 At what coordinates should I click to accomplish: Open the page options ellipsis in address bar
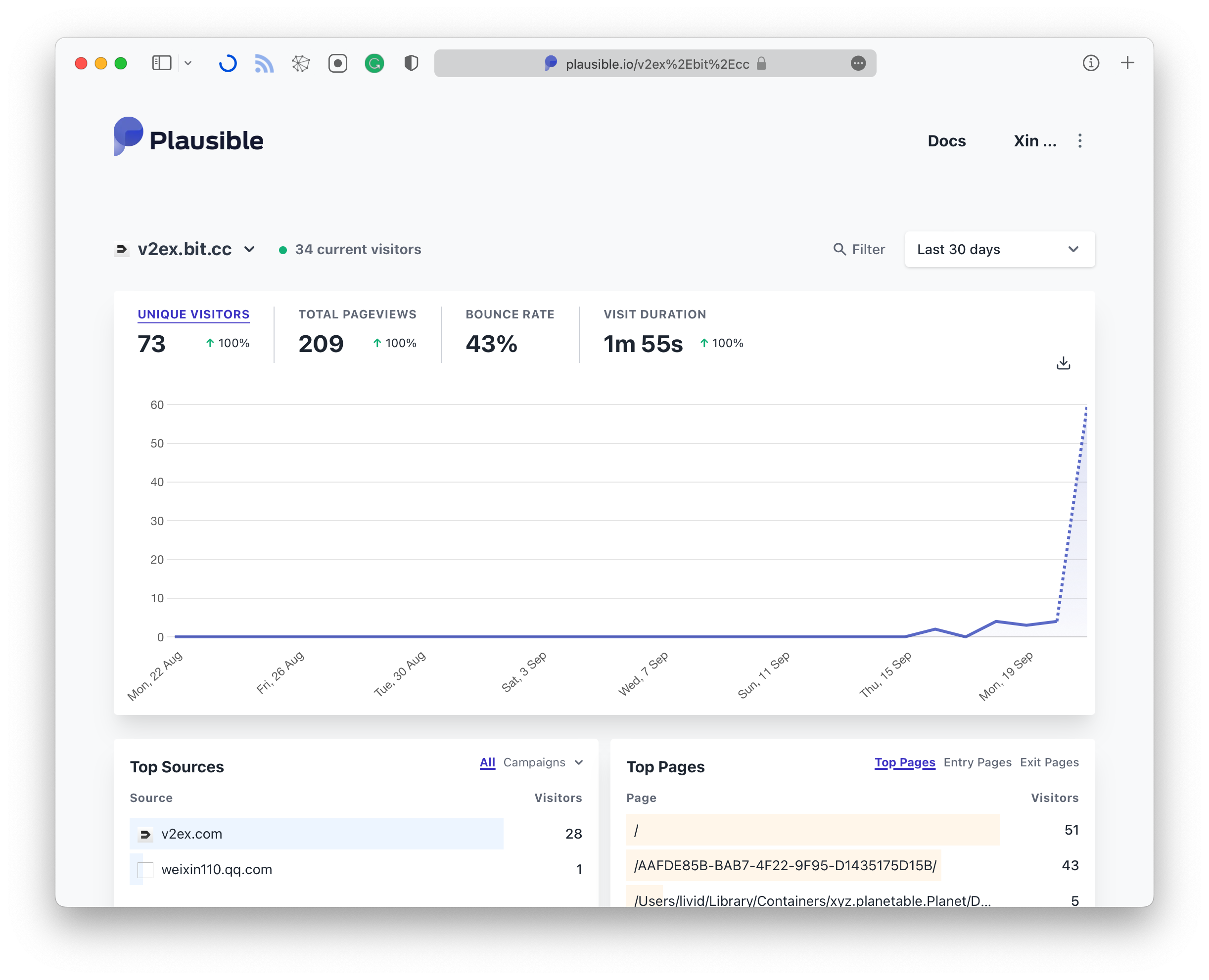[x=858, y=63]
